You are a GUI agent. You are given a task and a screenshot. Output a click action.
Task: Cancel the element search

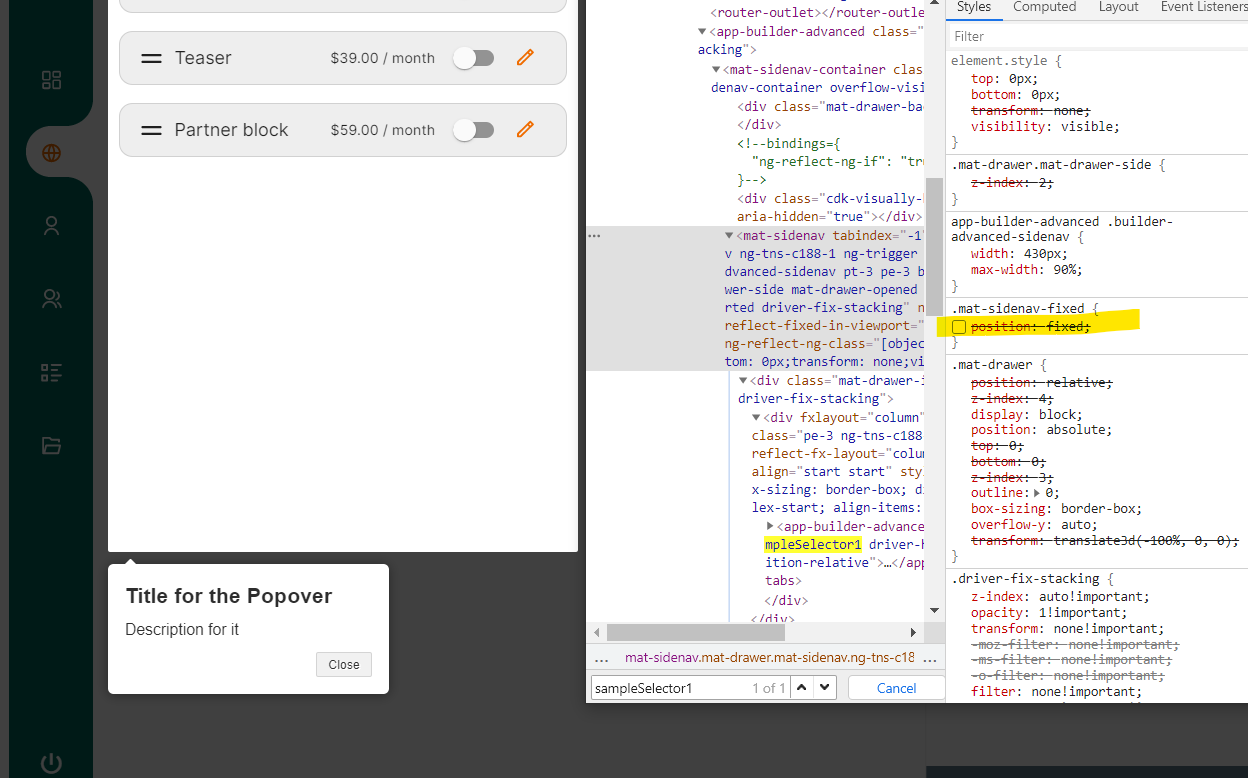[x=897, y=687]
